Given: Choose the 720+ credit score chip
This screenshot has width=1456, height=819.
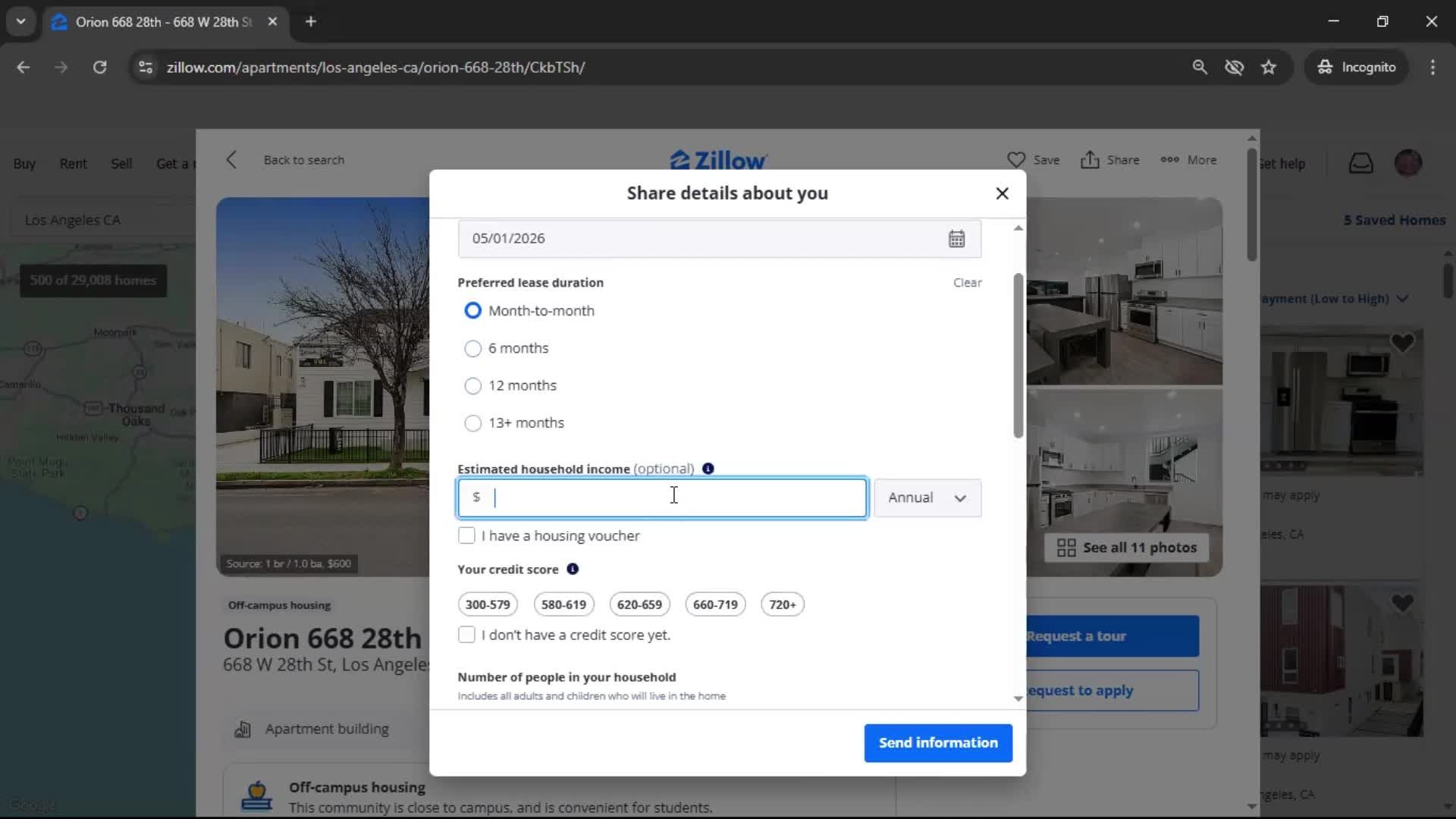Looking at the screenshot, I should coord(782,604).
